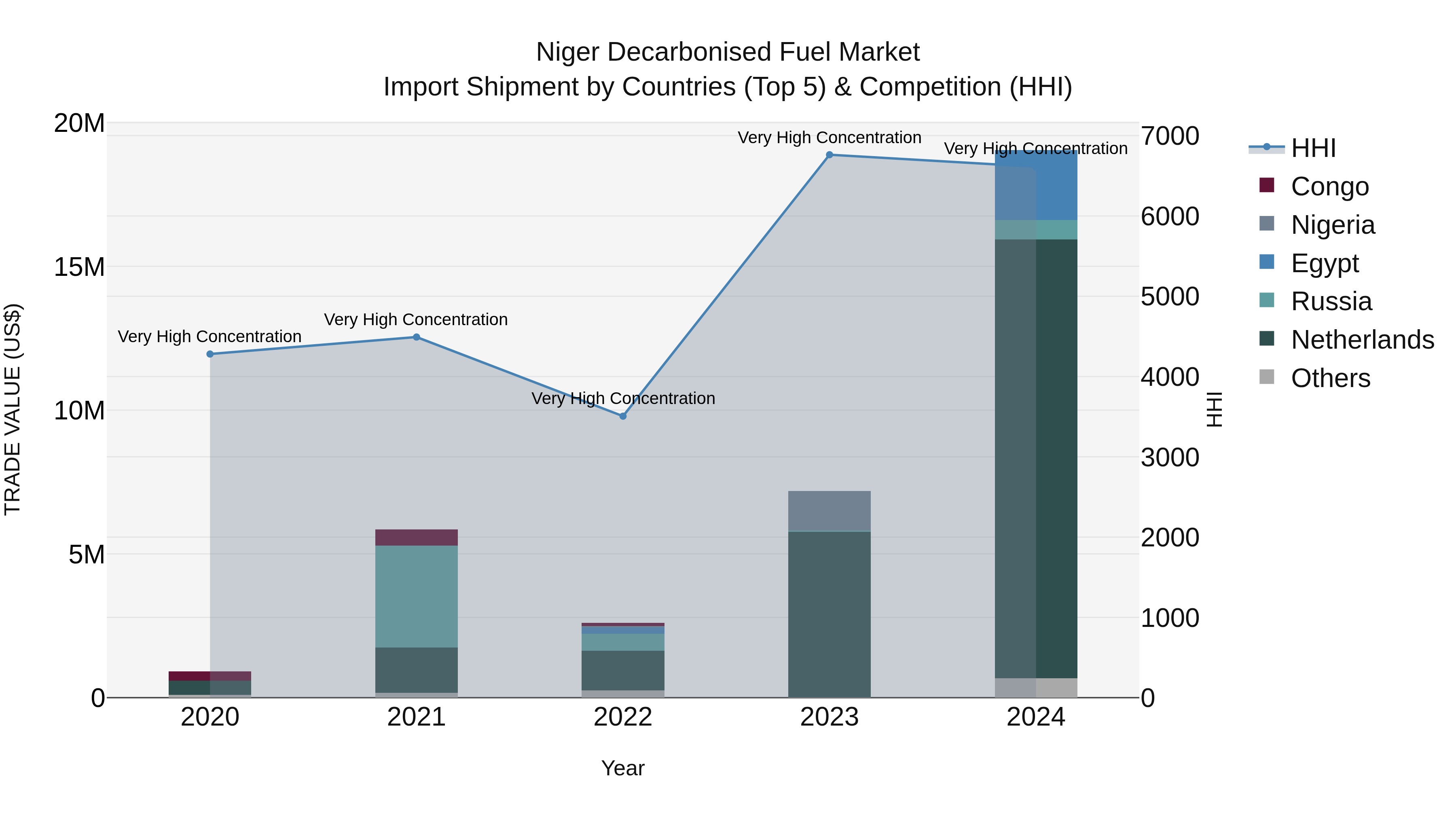Click the 2000 HHI axis tick label
Image resolution: width=1456 pixels, height=819 pixels.
click(1170, 537)
